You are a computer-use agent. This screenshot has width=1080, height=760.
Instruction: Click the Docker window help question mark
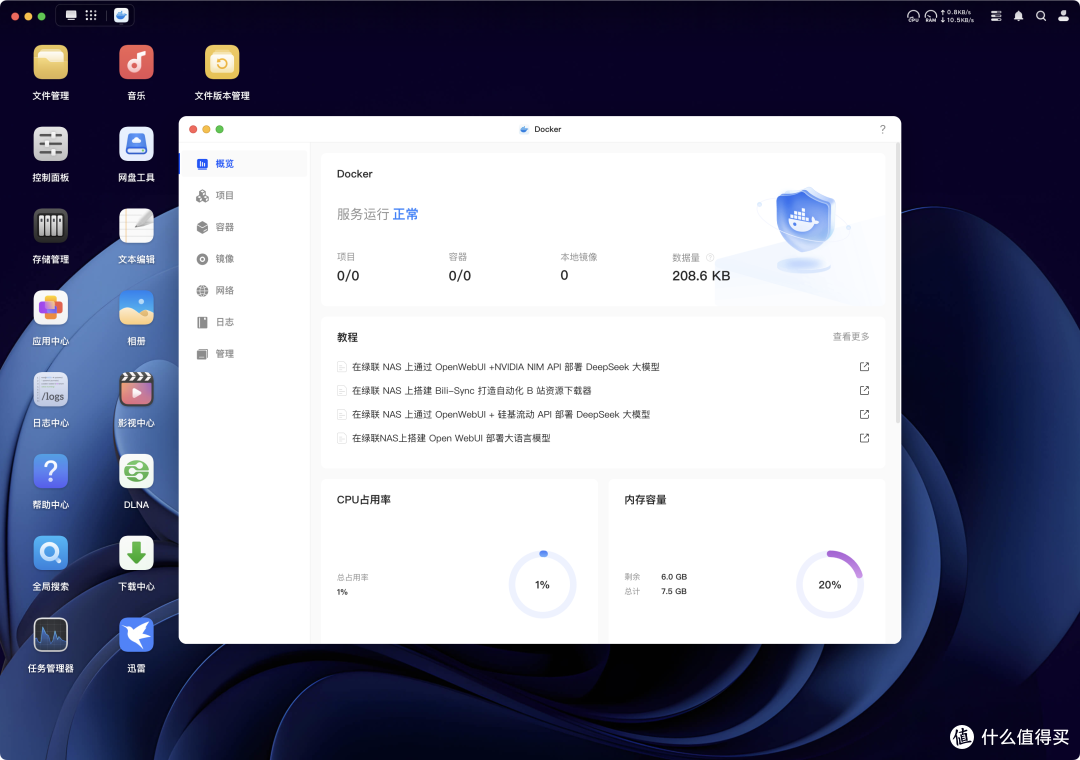point(882,129)
